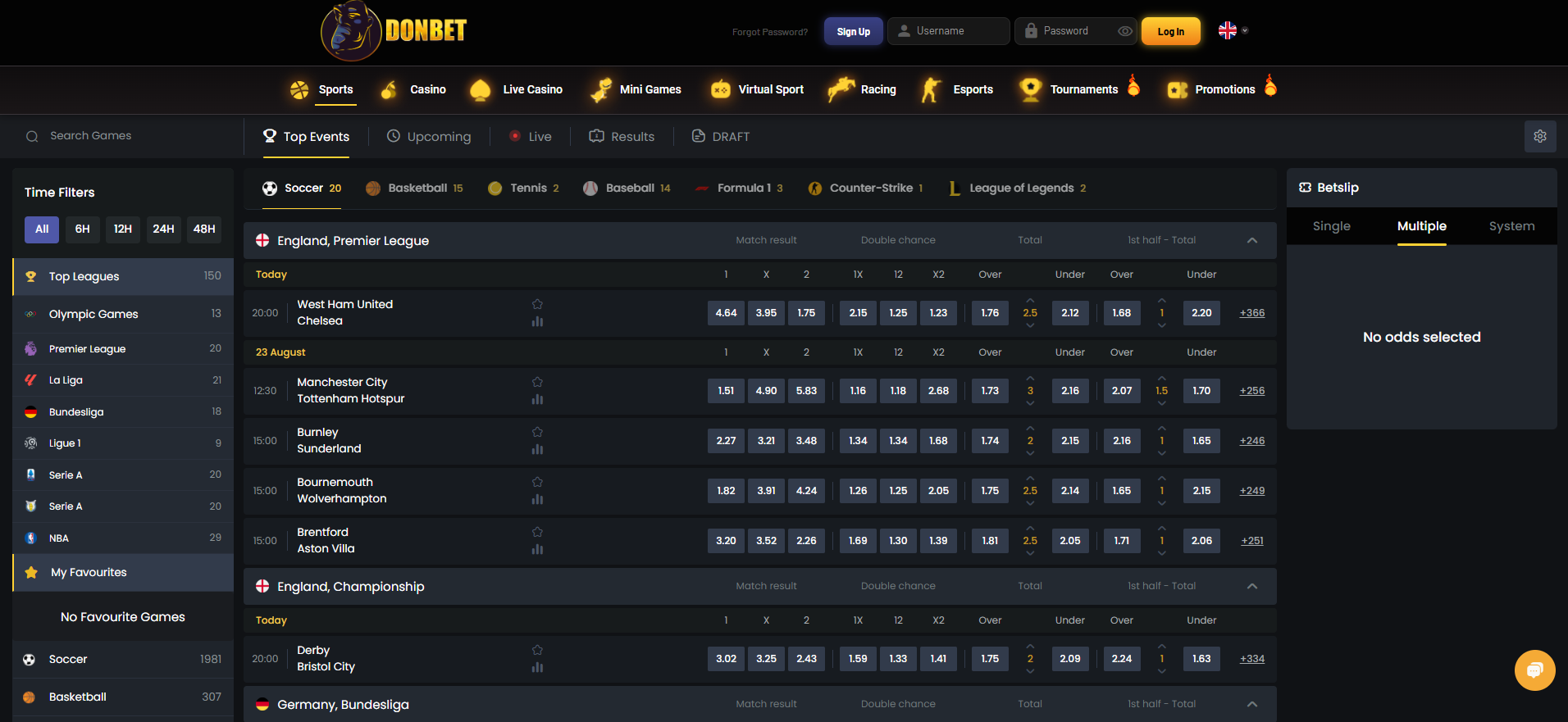
Task: Favourite the West Ham United vs Chelsea match
Action: pos(537,304)
